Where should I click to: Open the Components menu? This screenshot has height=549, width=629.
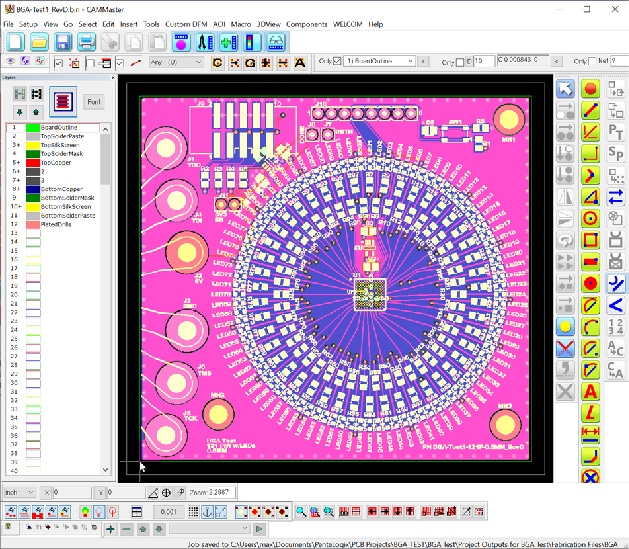(x=306, y=23)
